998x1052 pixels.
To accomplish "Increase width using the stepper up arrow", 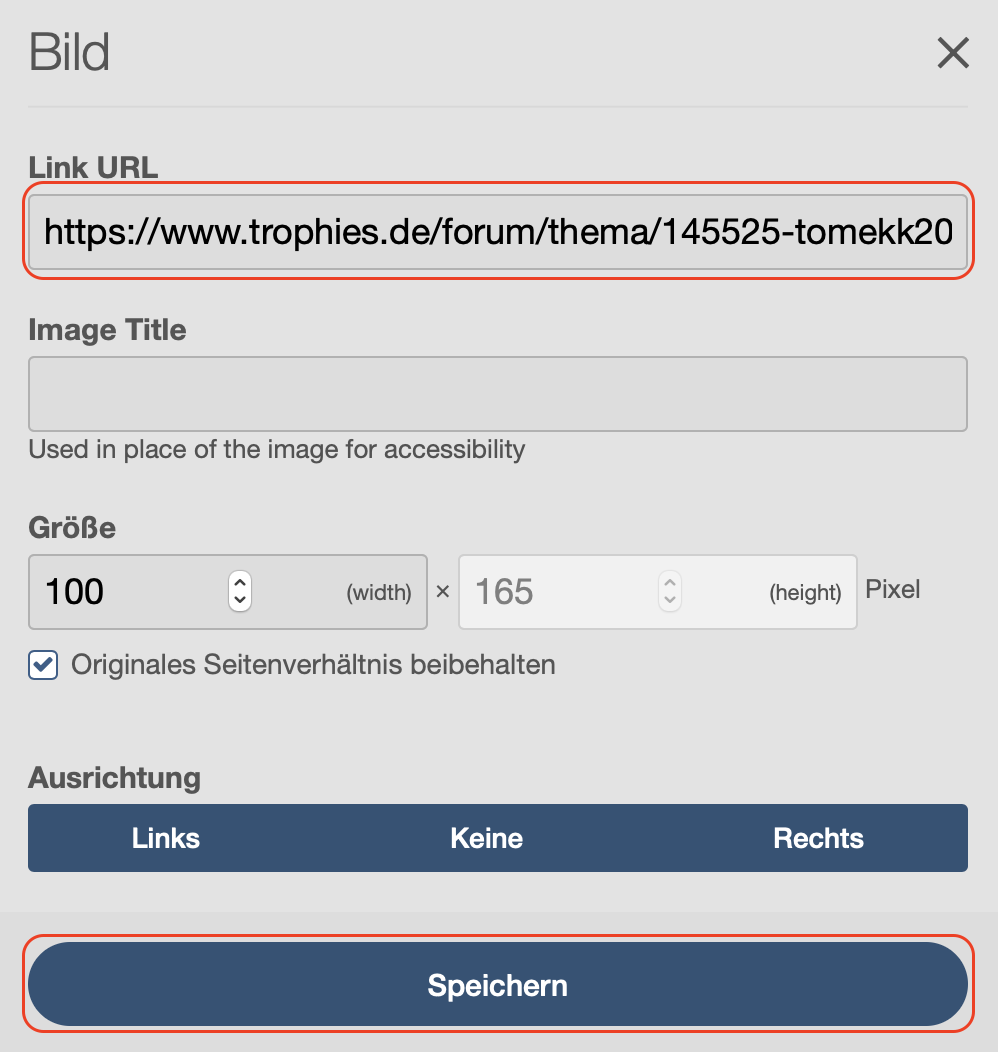I will point(239,582).
